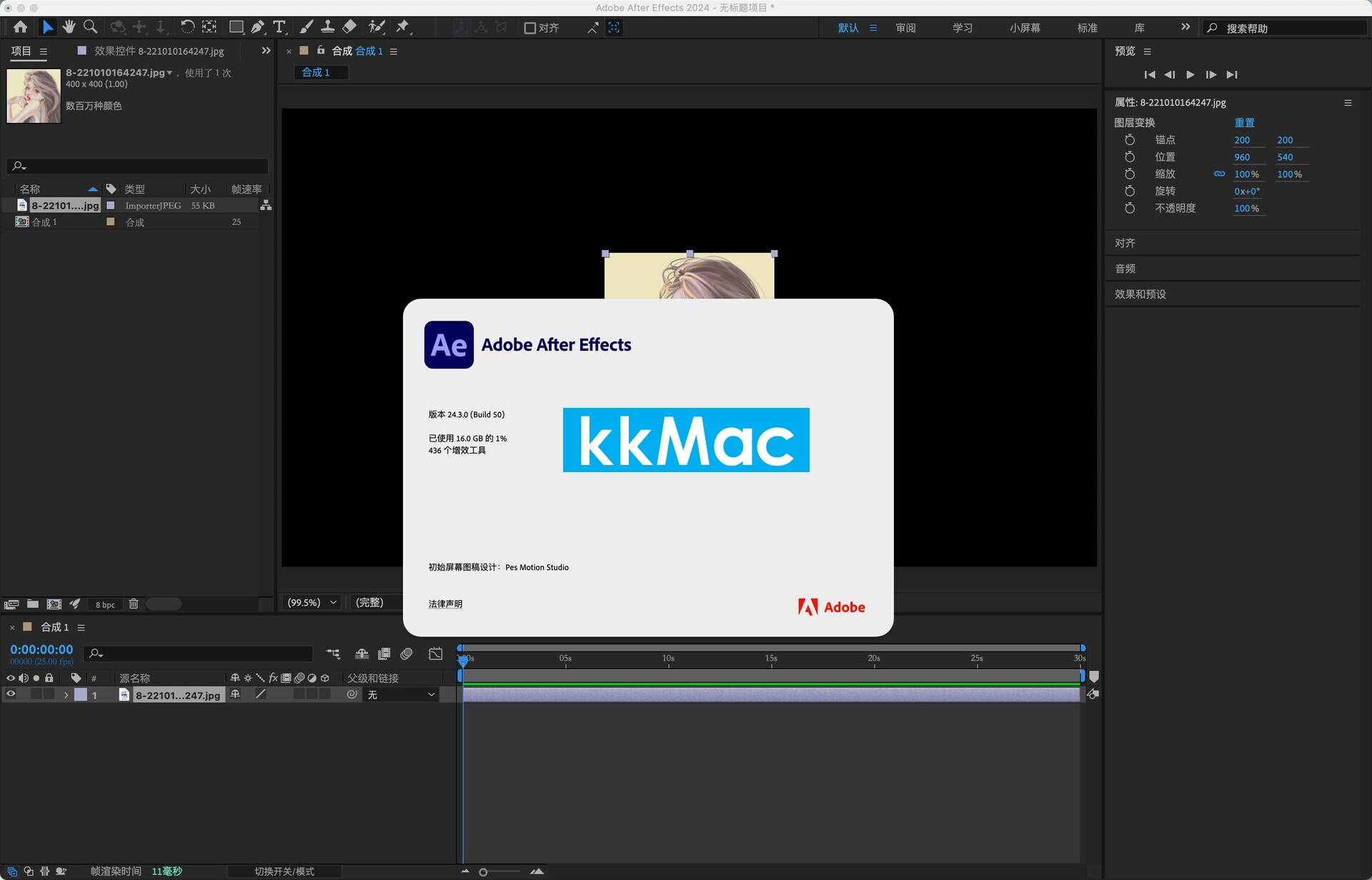Click 切换开关/模式 button
This screenshot has height=880, width=1372.
click(x=284, y=871)
